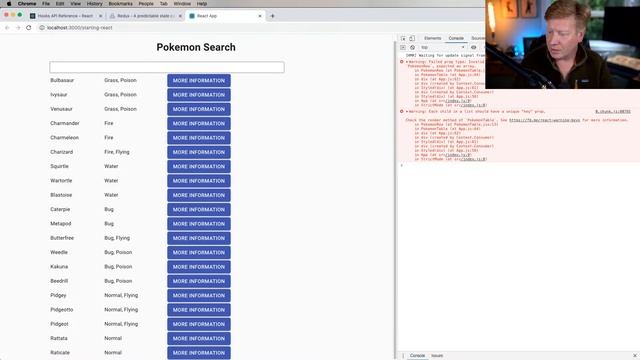The image size is (640, 360).
Task: Toggle DevTools device toolbar
Action: click(412, 38)
